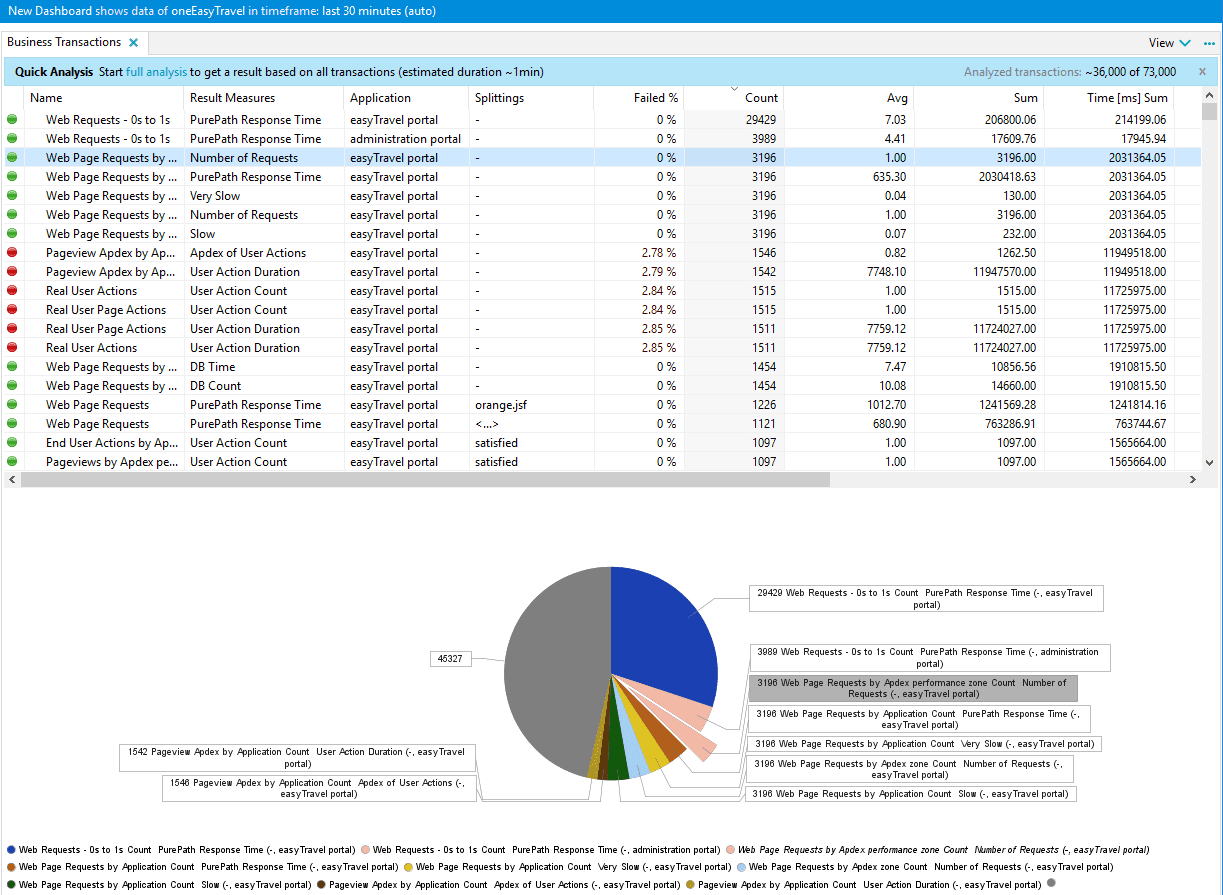The width and height of the screenshot is (1223, 895).
Task: Select Time Sum cell 17945.94
Action: [1108, 139]
